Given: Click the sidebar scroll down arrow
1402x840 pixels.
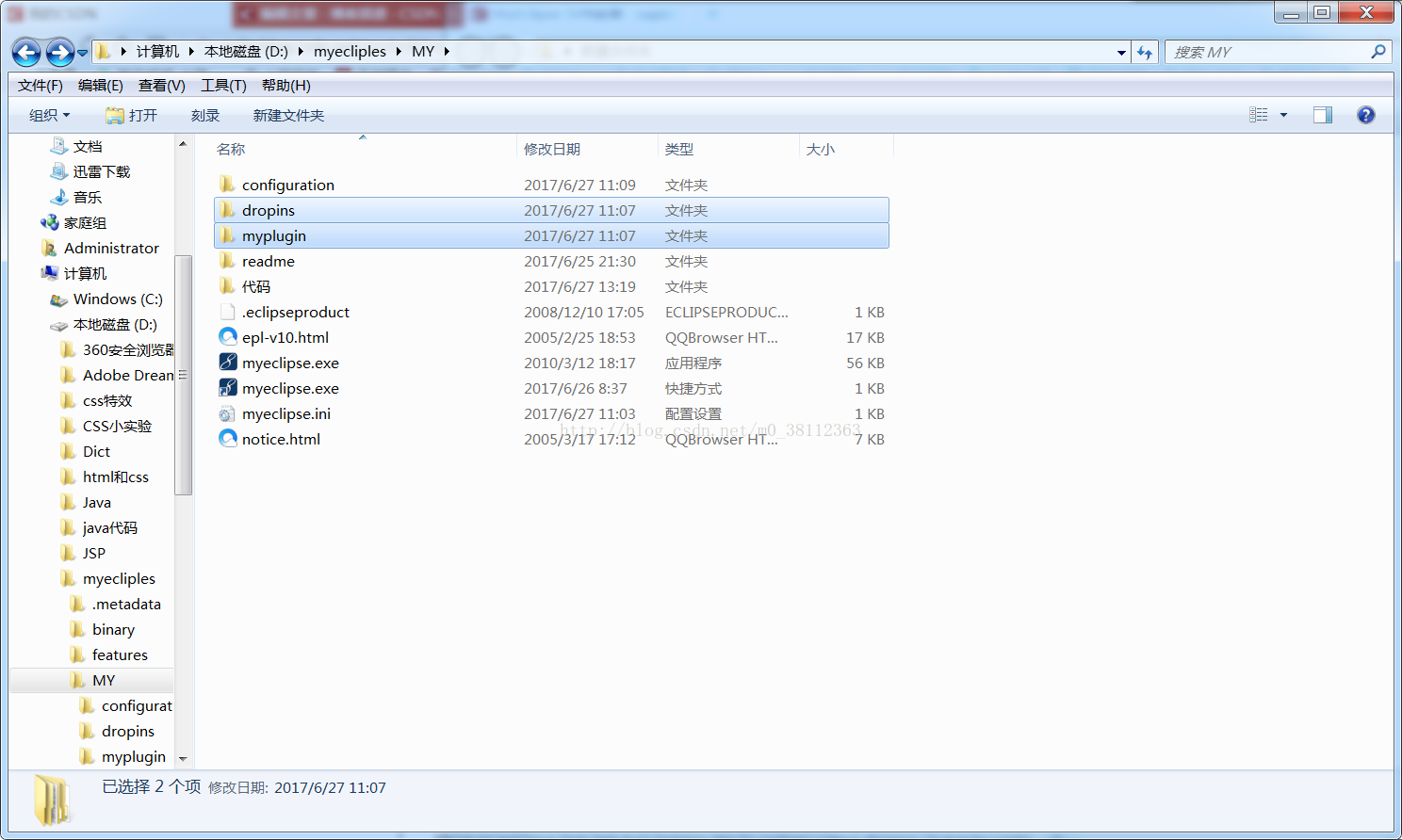Looking at the screenshot, I should tap(183, 759).
